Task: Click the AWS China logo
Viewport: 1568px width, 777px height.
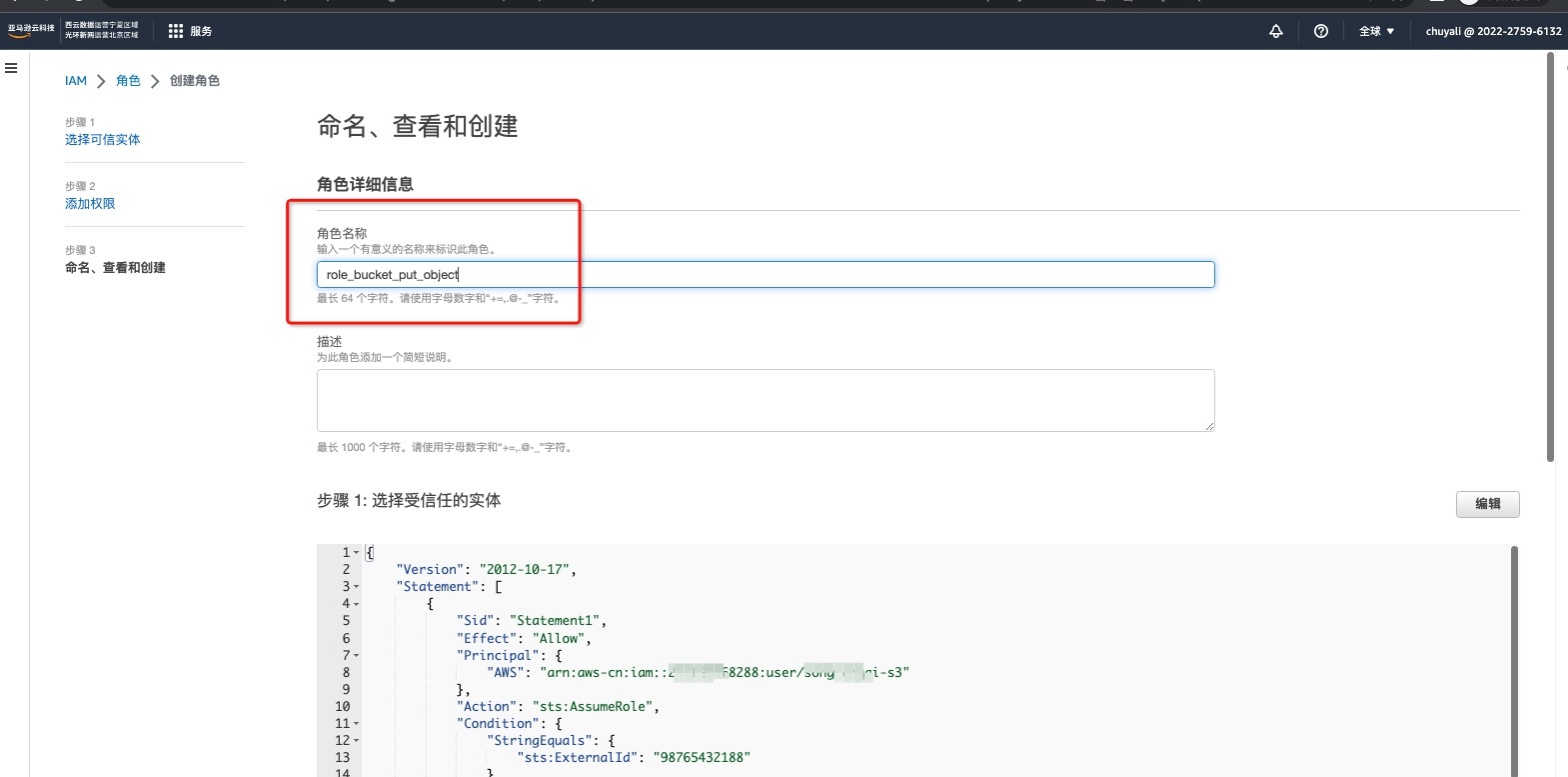Action: tap(31, 31)
